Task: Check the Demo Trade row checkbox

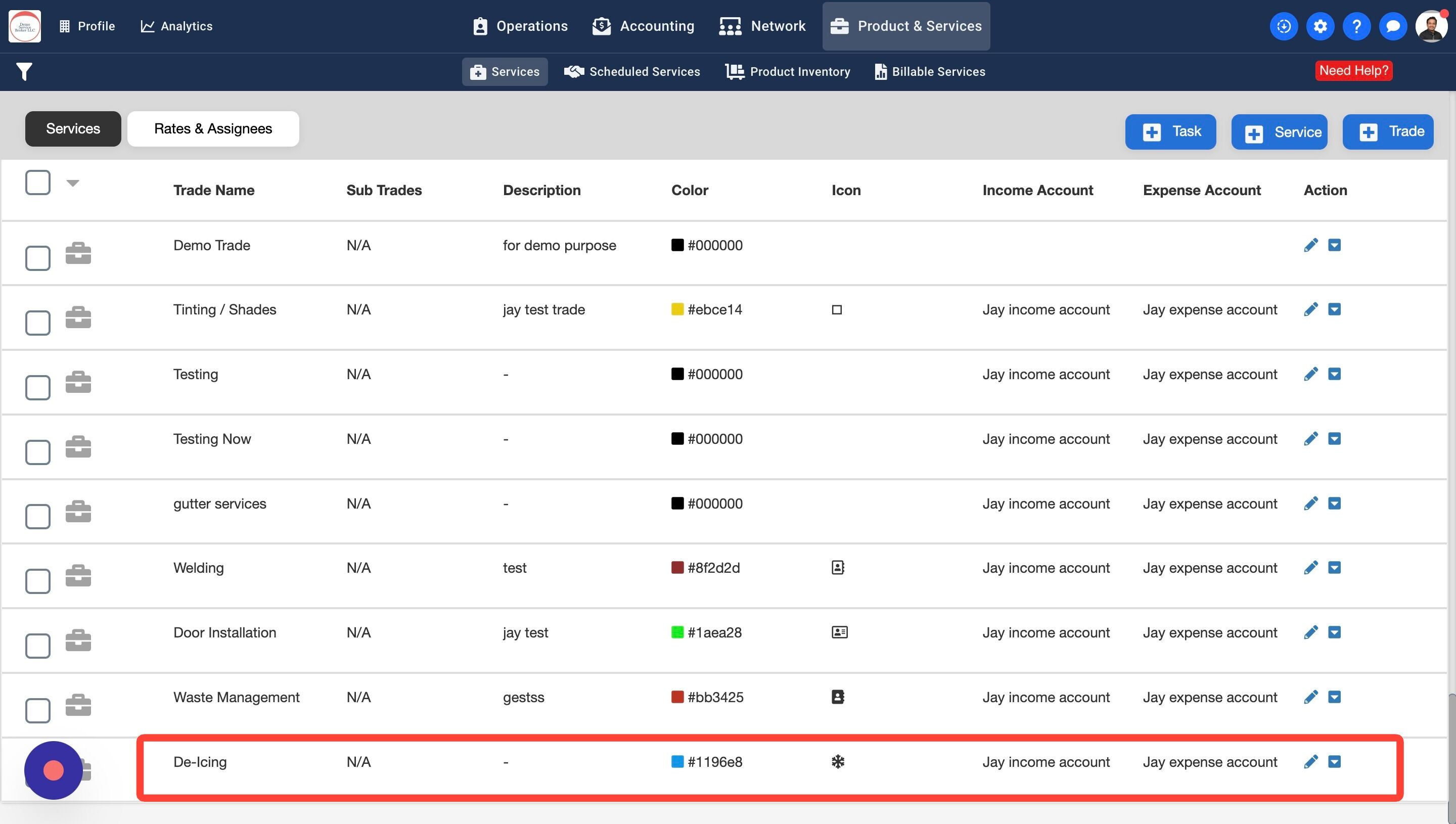Action: click(x=38, y=258)
